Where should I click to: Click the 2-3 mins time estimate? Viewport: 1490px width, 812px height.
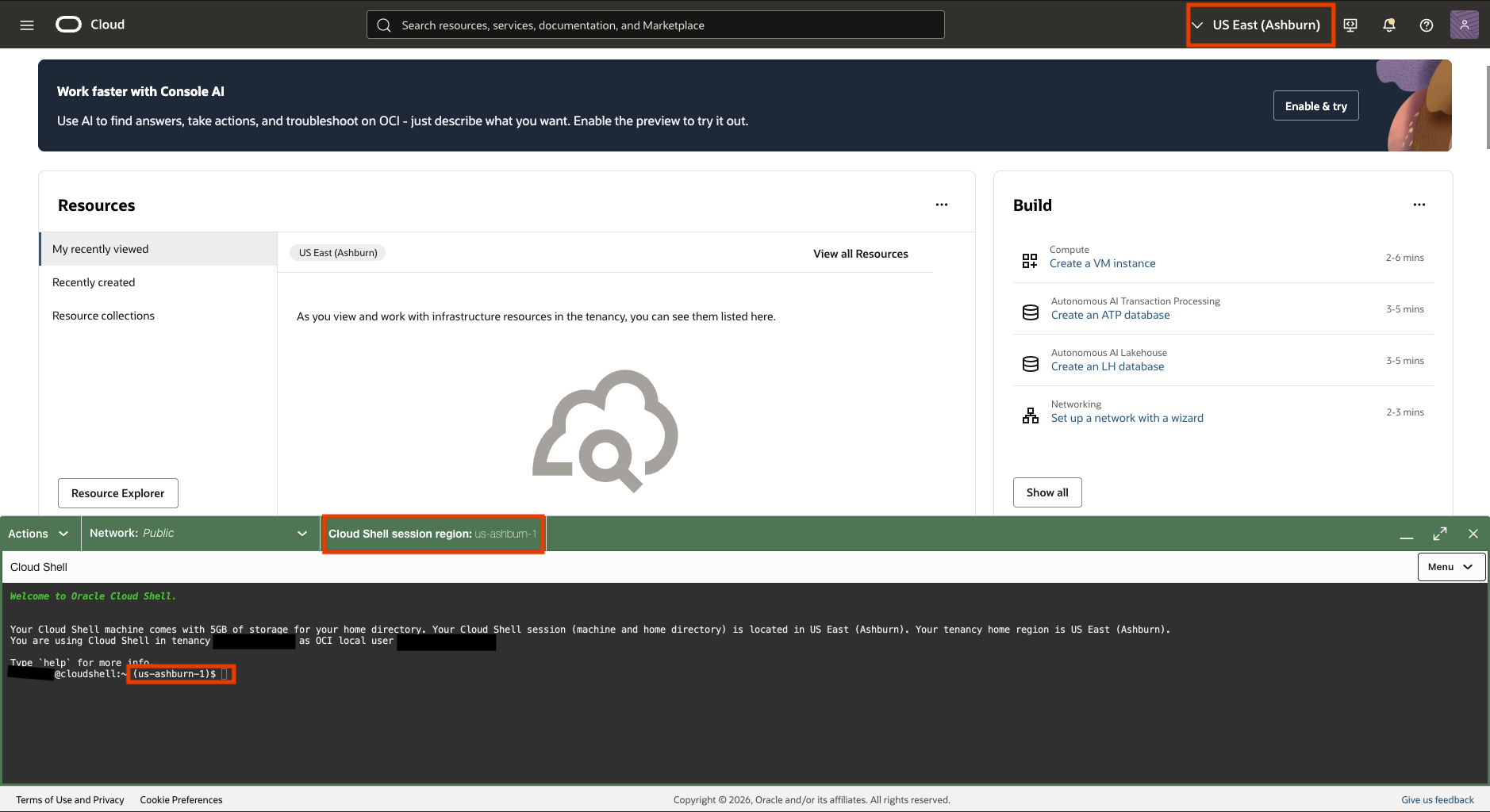pyautogui.click(x=1404, y=412)
